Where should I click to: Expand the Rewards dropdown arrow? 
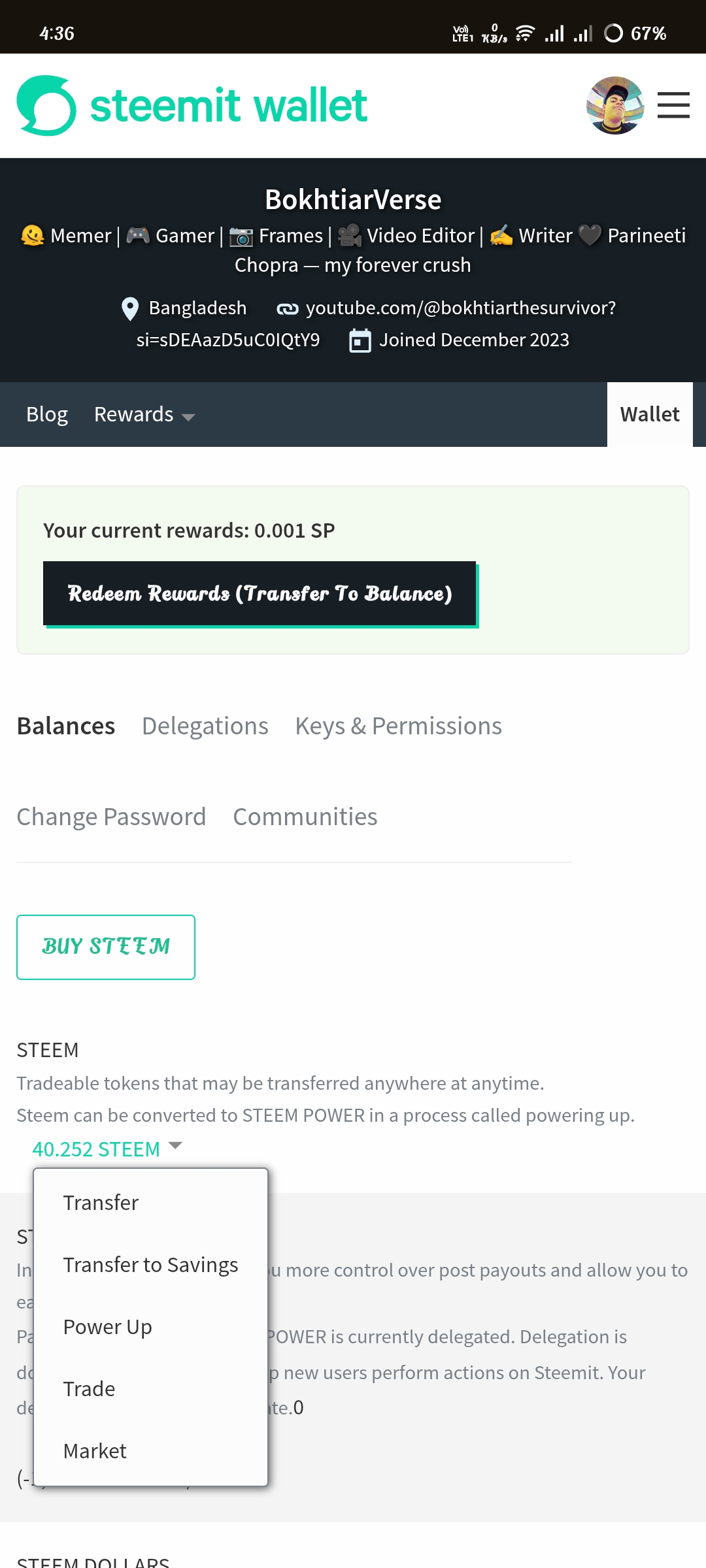(x=188, y=417)
